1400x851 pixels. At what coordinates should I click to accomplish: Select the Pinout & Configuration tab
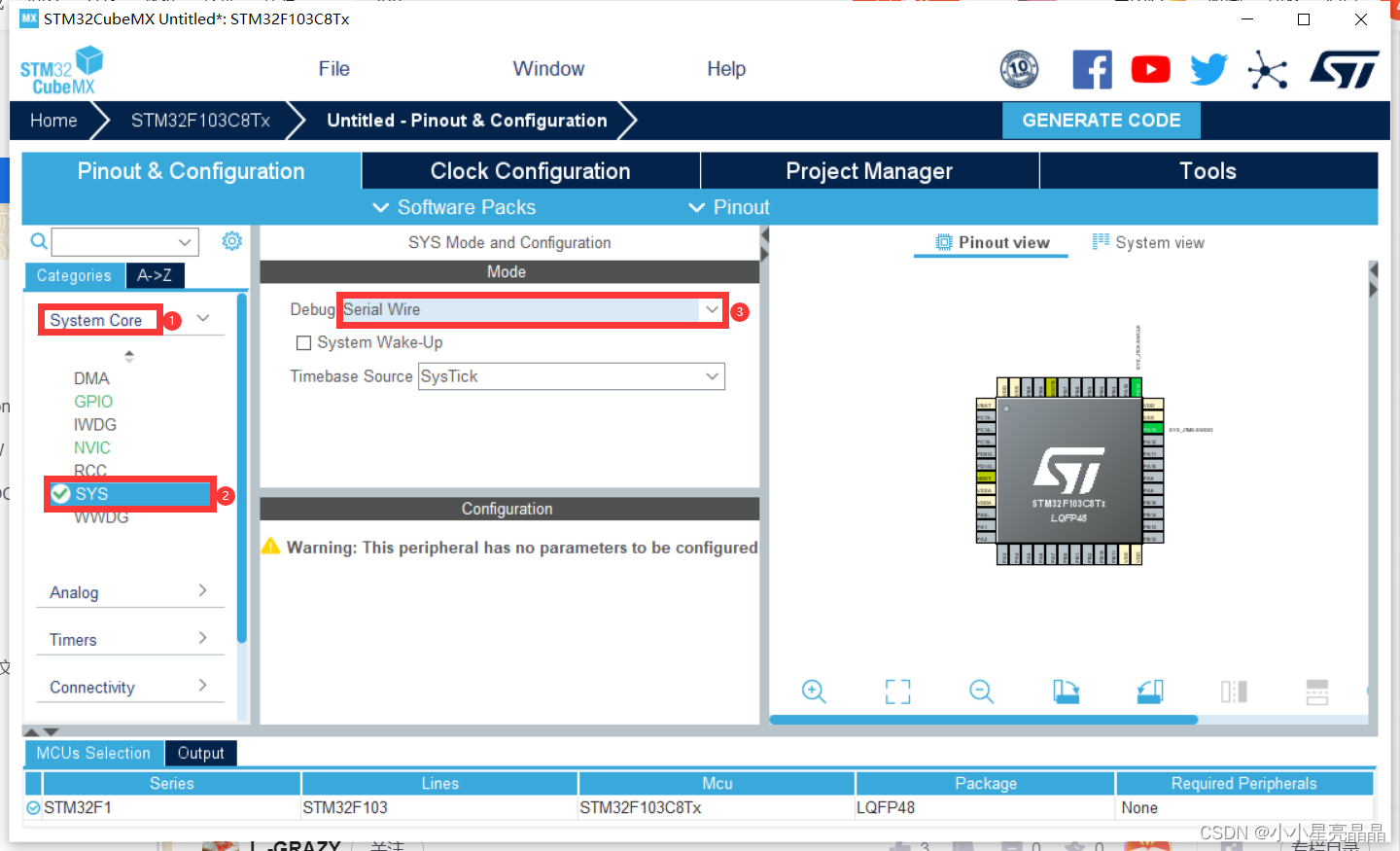pyautogui.click(x=192, y=171)
